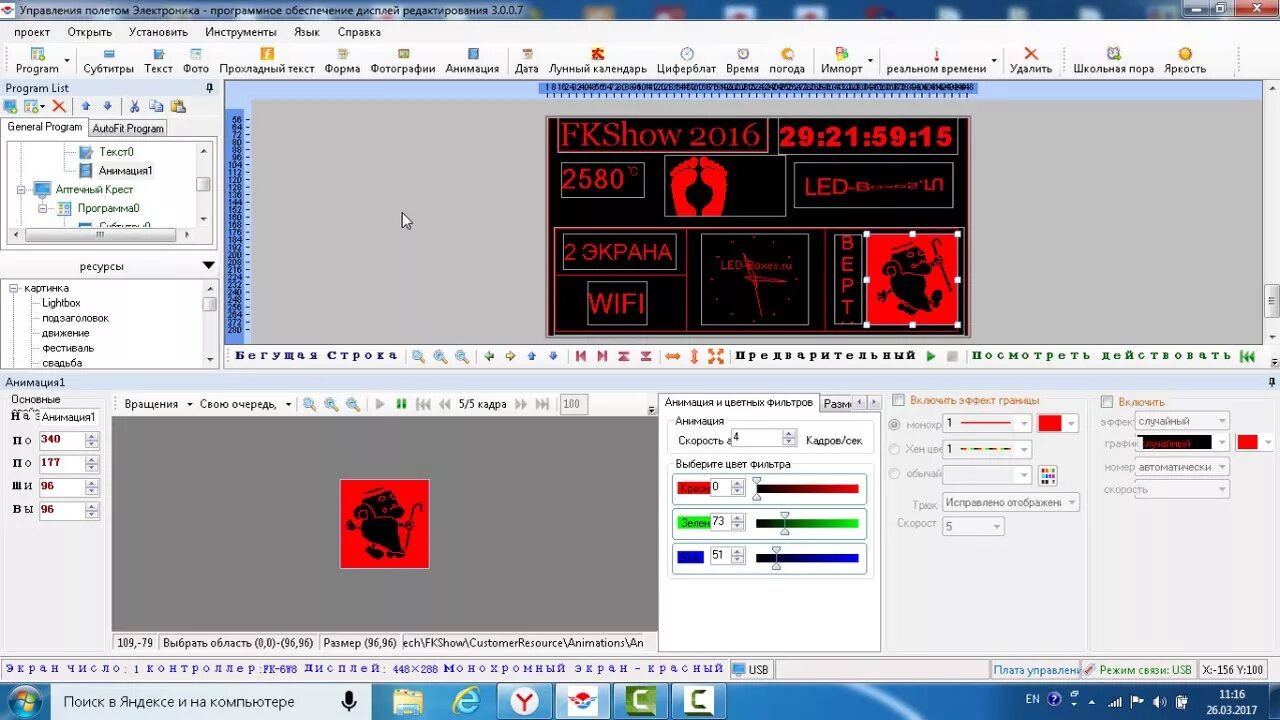This screenshot has height=720, width=1280.
Task: Open the custom color palette grid button
Action: coord(1048,475)
